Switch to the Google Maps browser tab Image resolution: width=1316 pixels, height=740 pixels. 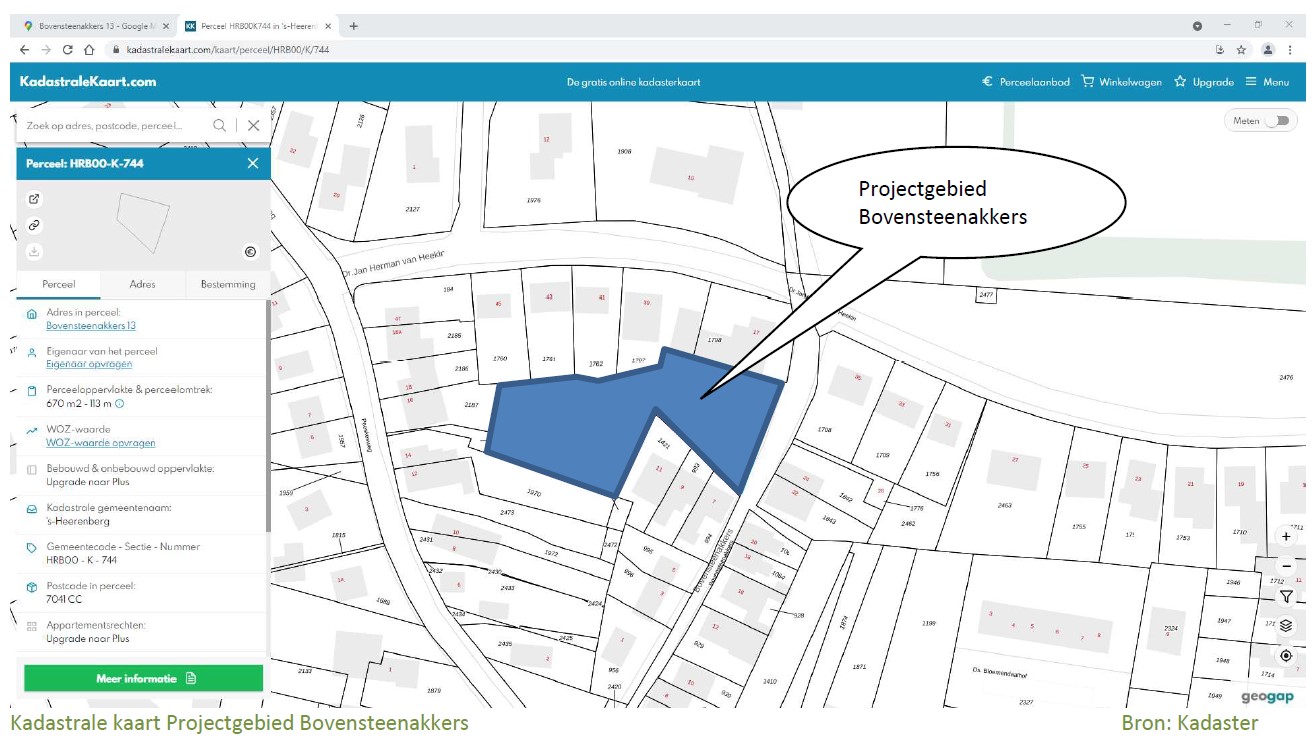(x=97, y=26)
